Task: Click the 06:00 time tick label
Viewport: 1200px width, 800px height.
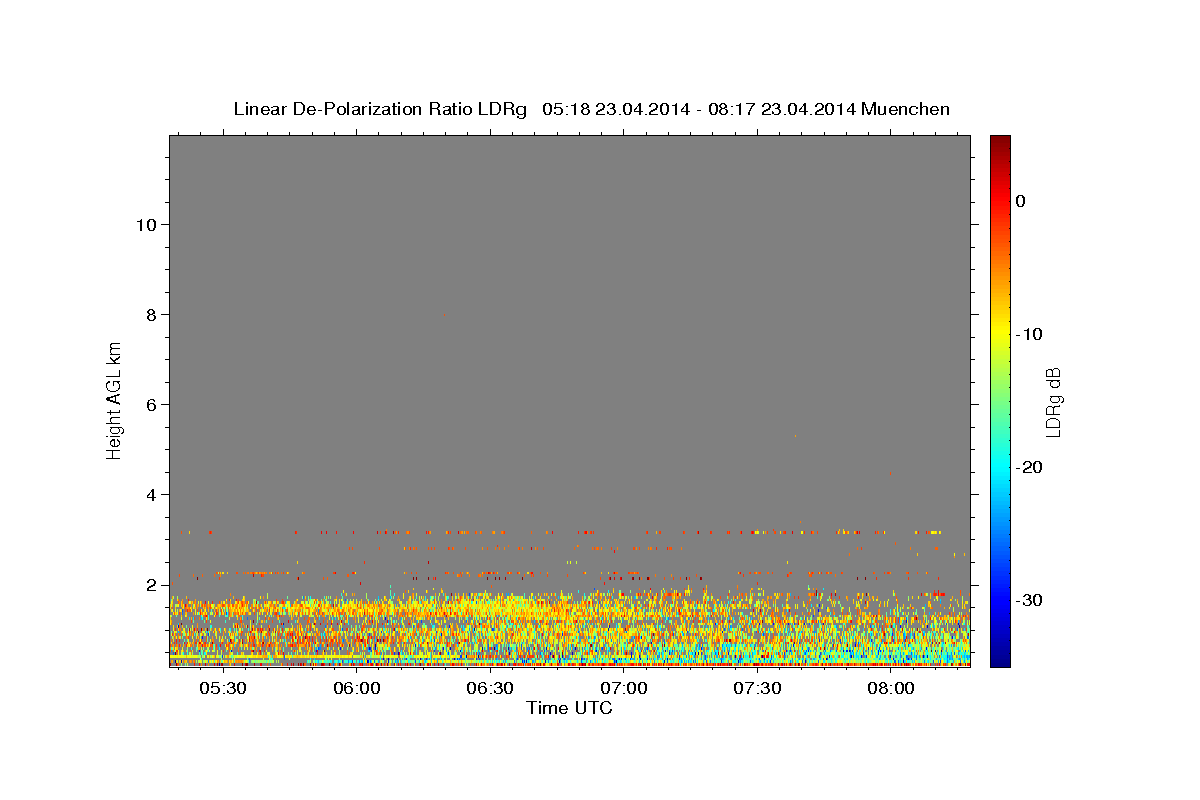Action: pos(357,689)
